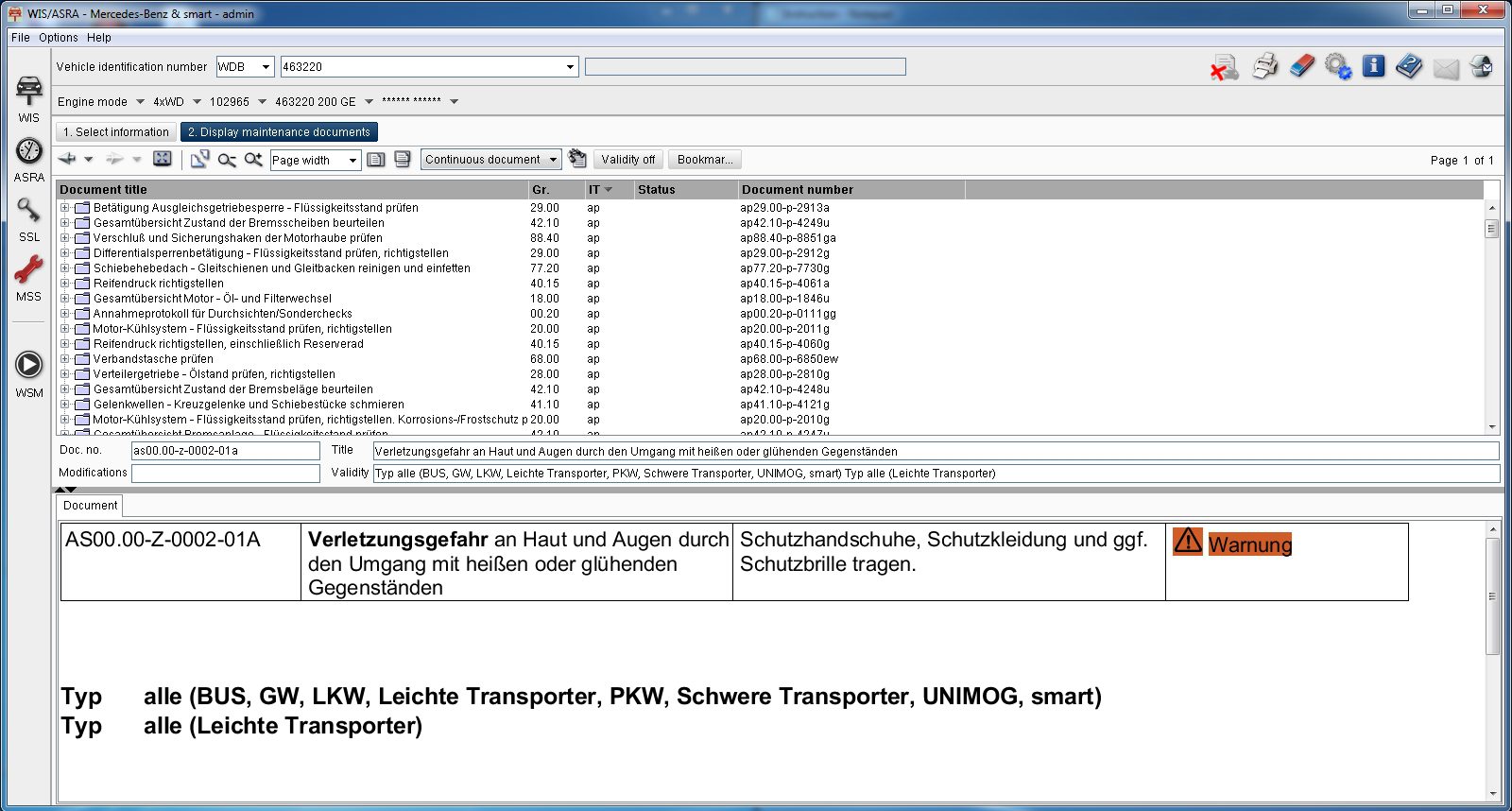This screenshot has width=1512, height=811.
Task: Click the Bookmar... button
Action: tap(705, 160)
